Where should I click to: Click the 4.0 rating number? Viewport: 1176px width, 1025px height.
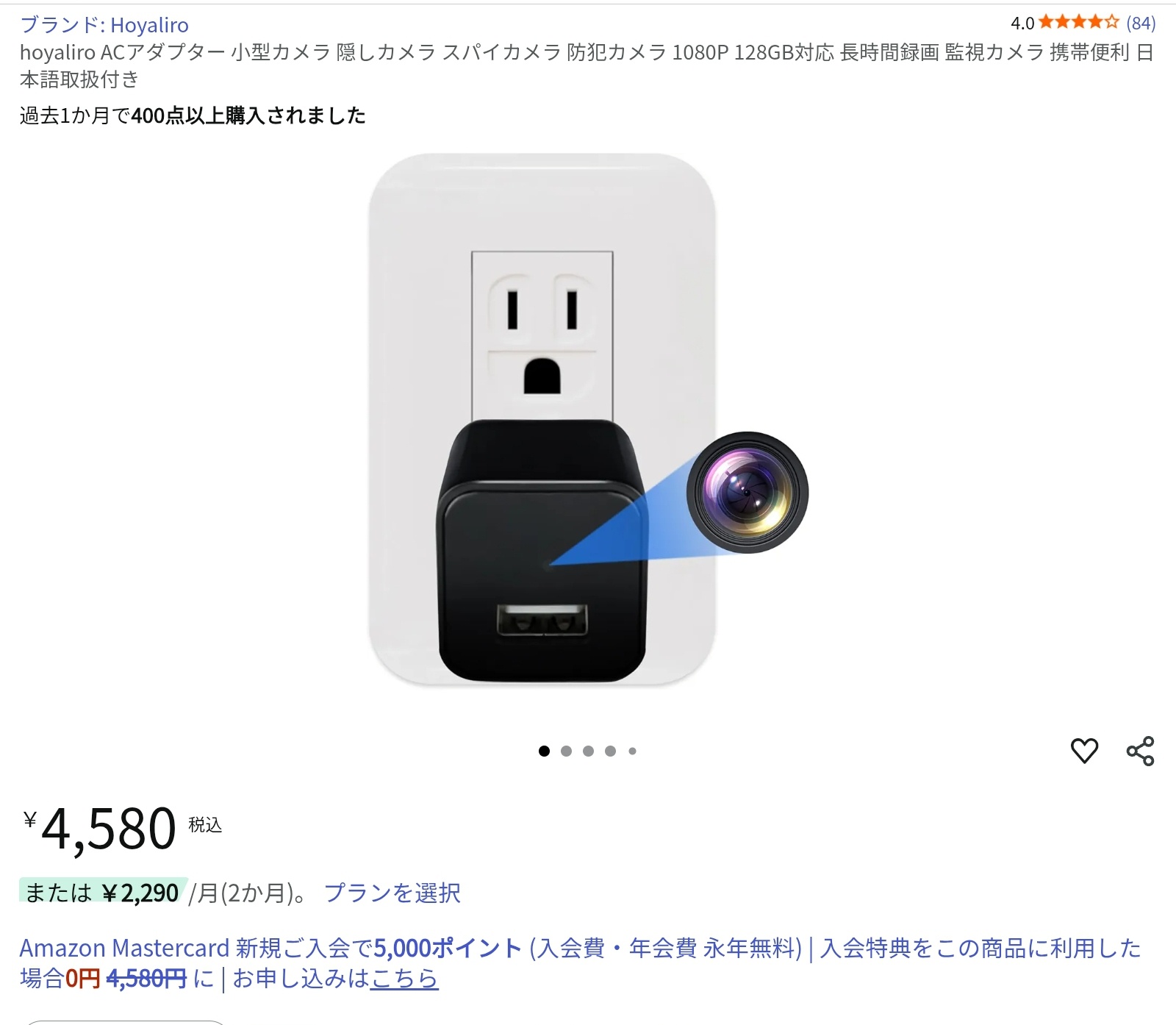pyautogui.click(x=1022, y=24)
